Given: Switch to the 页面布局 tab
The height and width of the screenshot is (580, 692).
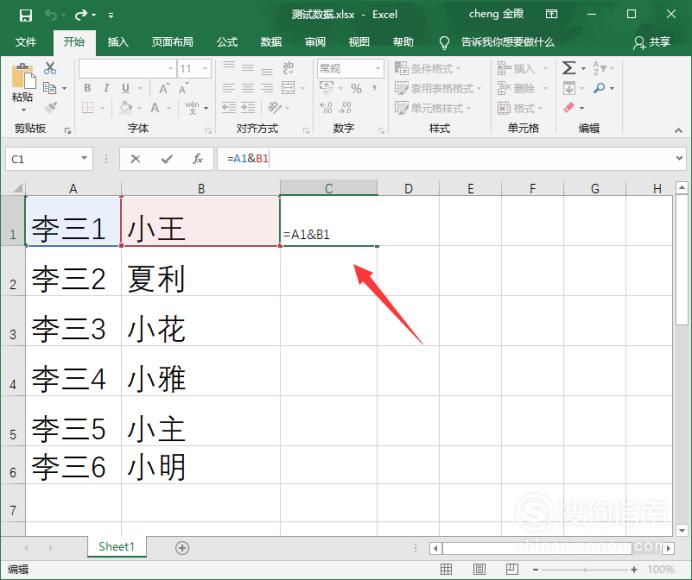Looking at the screenshot, I should 173,42.
